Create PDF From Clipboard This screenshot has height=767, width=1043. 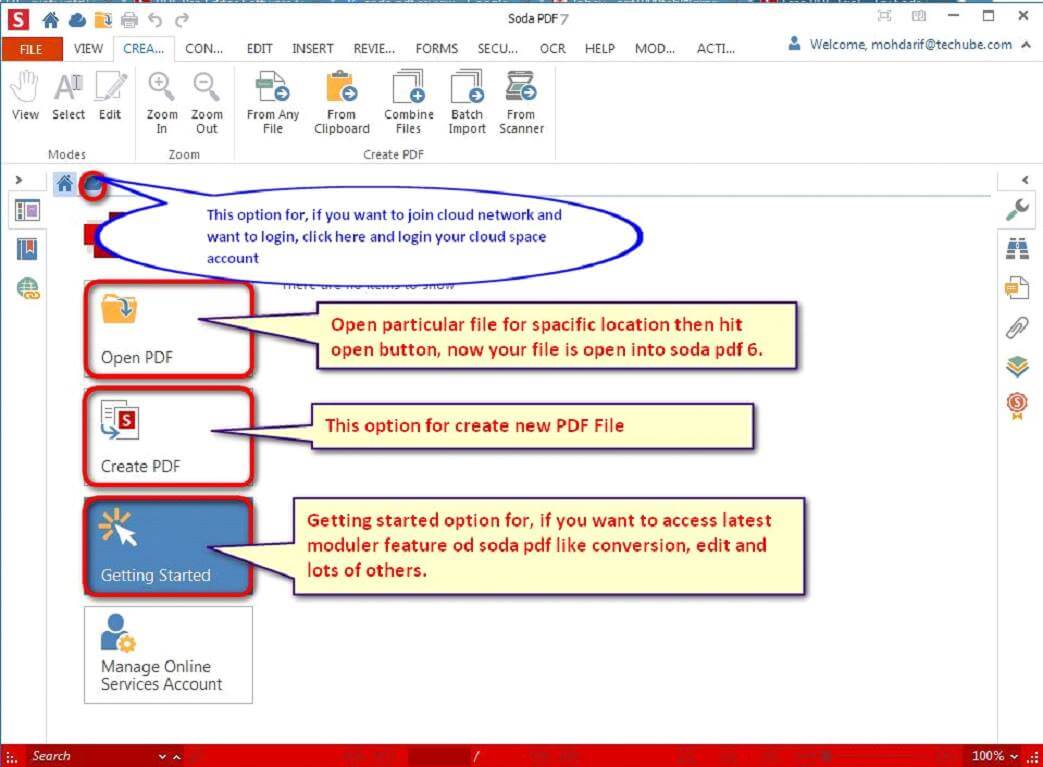[342, 103]
